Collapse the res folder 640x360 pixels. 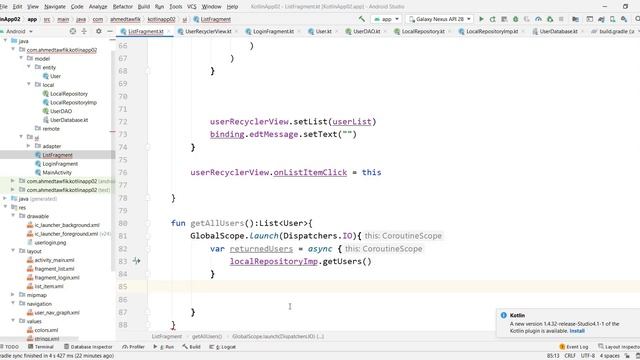(x=6, y=207)
